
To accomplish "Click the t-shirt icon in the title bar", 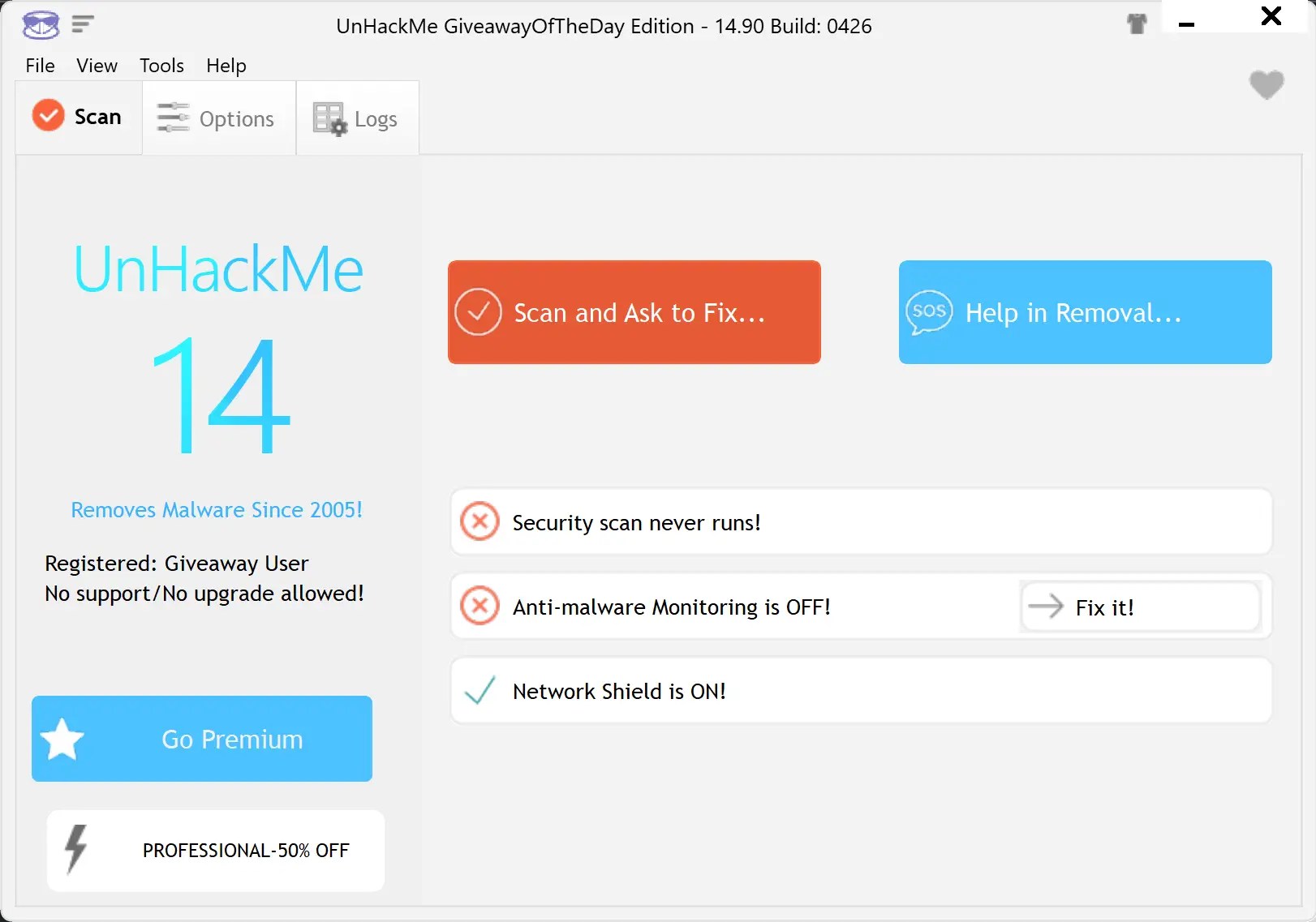I will click(1137, 24).
